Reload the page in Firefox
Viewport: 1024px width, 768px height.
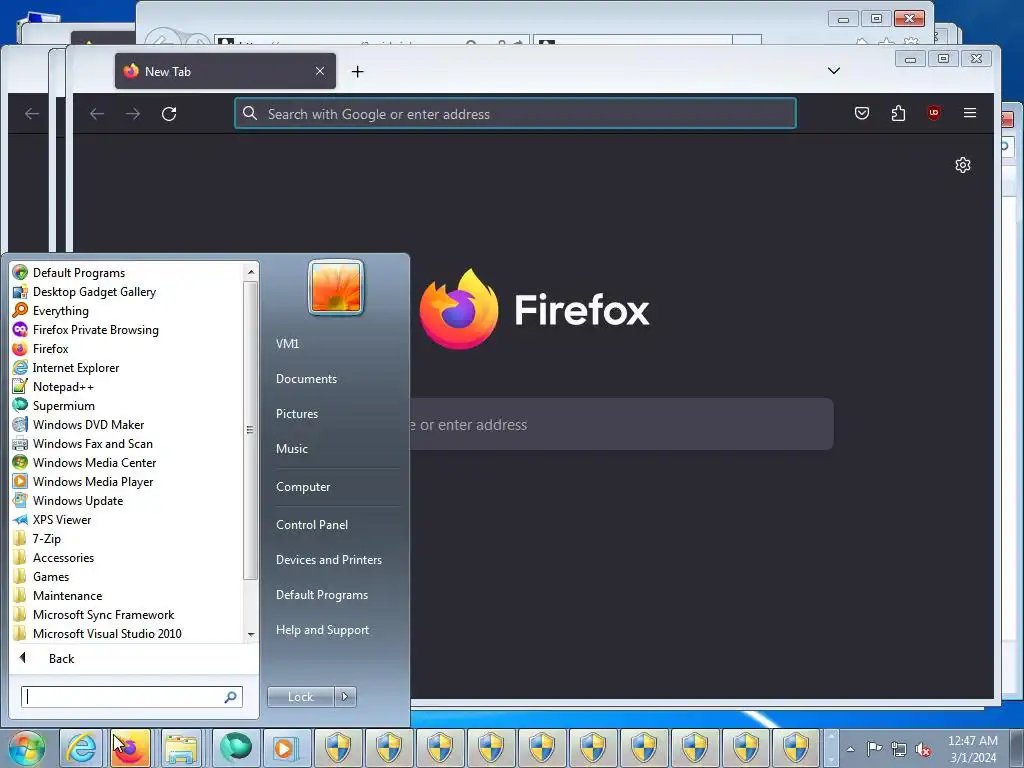(169, 114)
